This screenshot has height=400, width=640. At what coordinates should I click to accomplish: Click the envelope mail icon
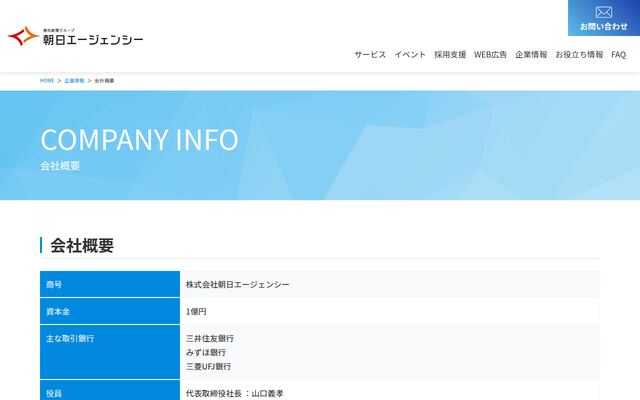(x=604, y=12)
